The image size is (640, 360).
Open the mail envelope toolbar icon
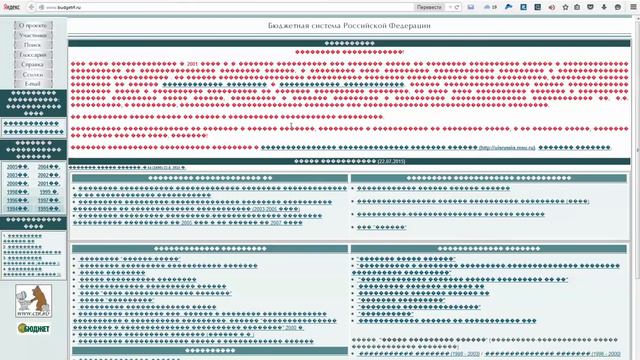pos(471,7)
